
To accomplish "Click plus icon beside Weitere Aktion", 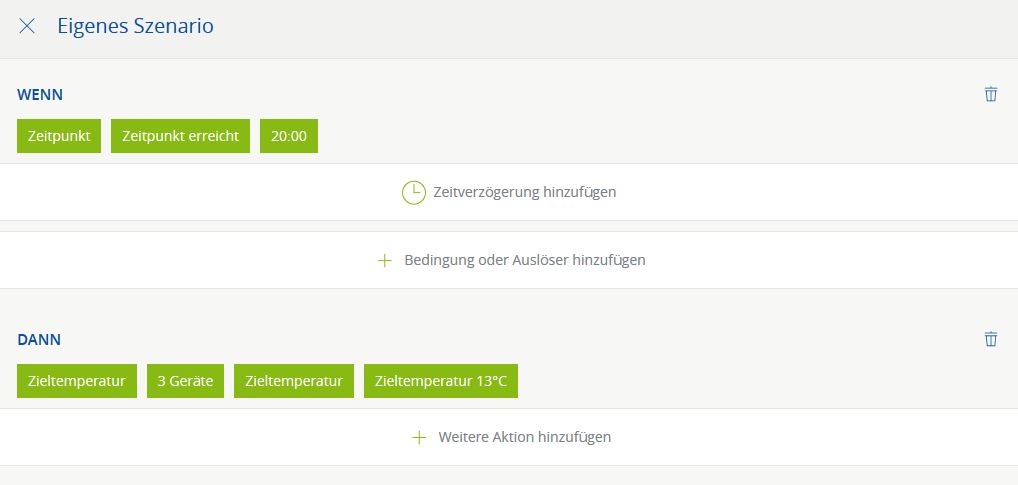I will click(x=419, y=437).
